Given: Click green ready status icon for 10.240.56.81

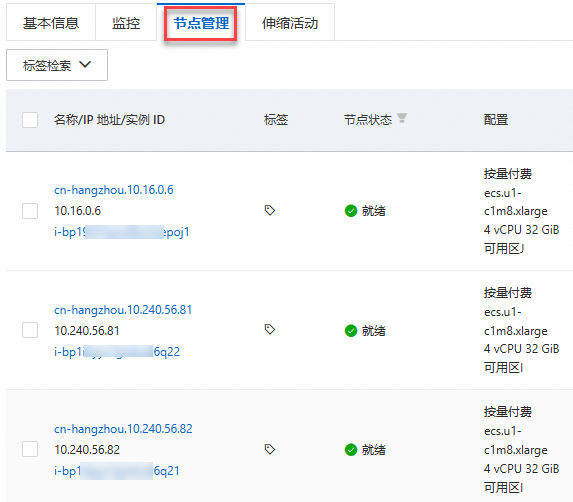Looking at the screenshot, I should [x=351, y=331].
